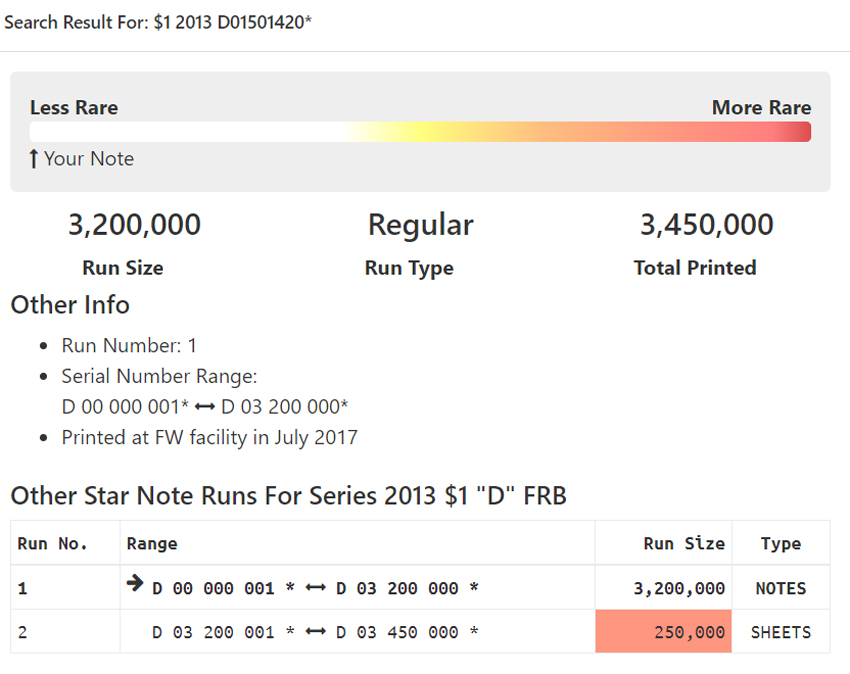The image size is (850, 674).
Task: Click the 'Other Star Note Runs' section heading
Action: 288,496
